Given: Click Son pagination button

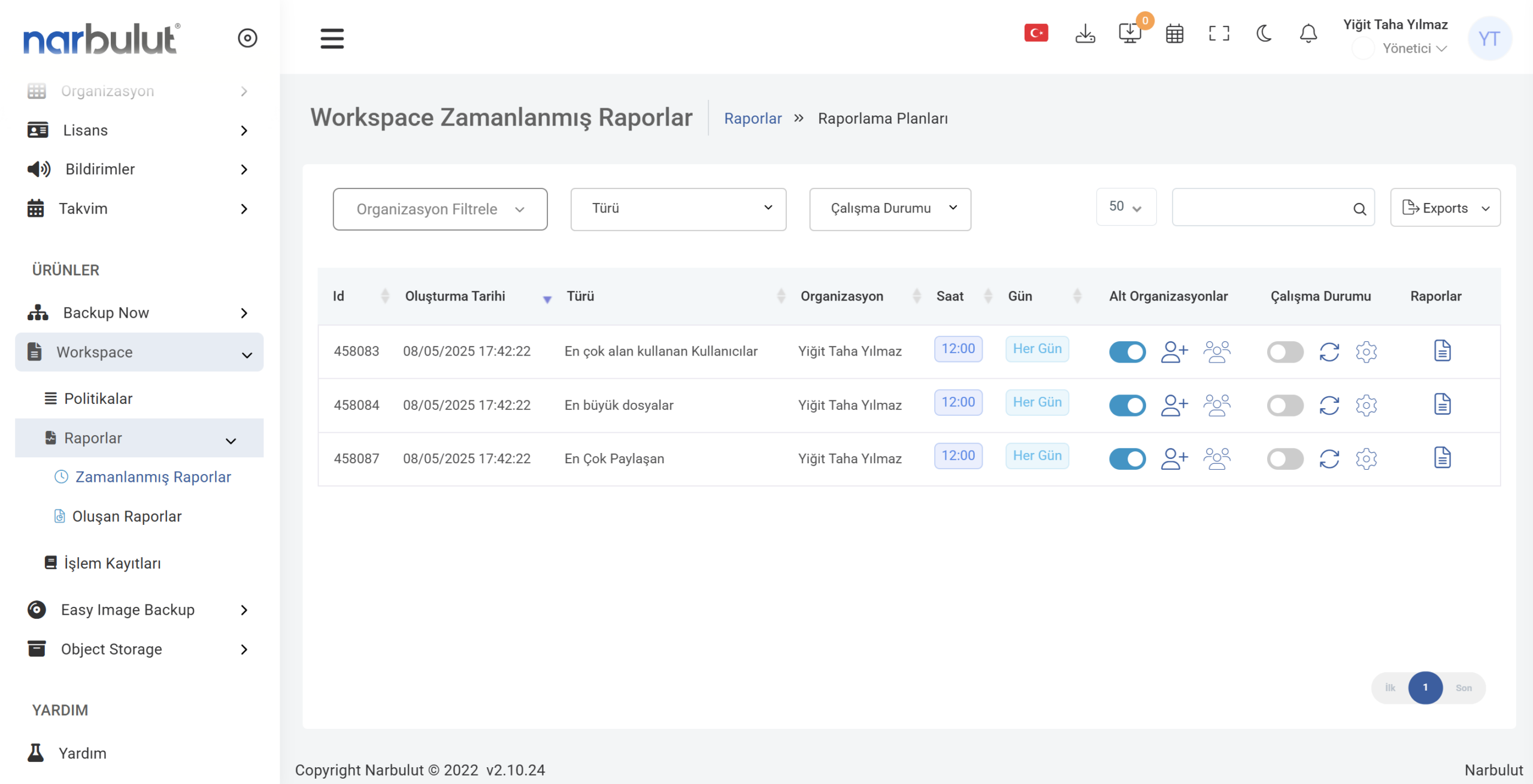Looking at the screenshot, I should tap(1464, 688).
